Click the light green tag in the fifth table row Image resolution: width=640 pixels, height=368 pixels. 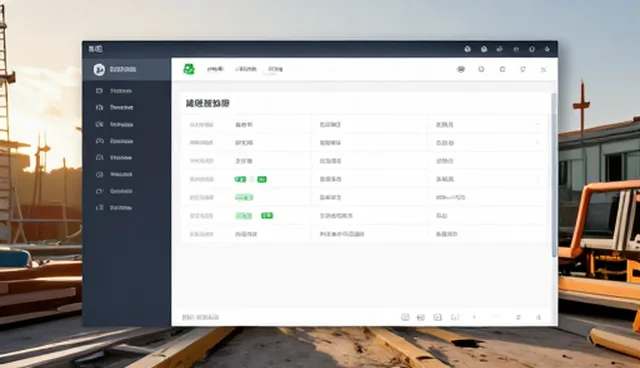point(244,197)
